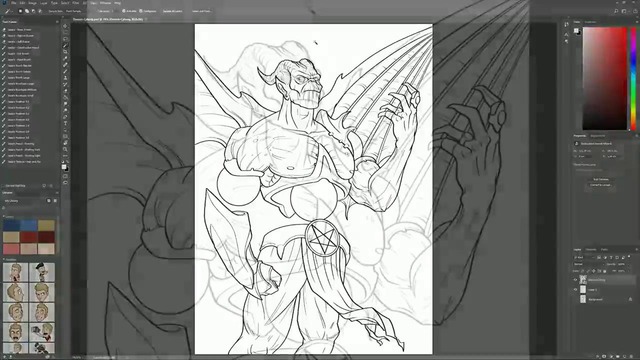Click Edit Contents button in Properties
This screenshot has height=360, width=640.
point(601,179)
